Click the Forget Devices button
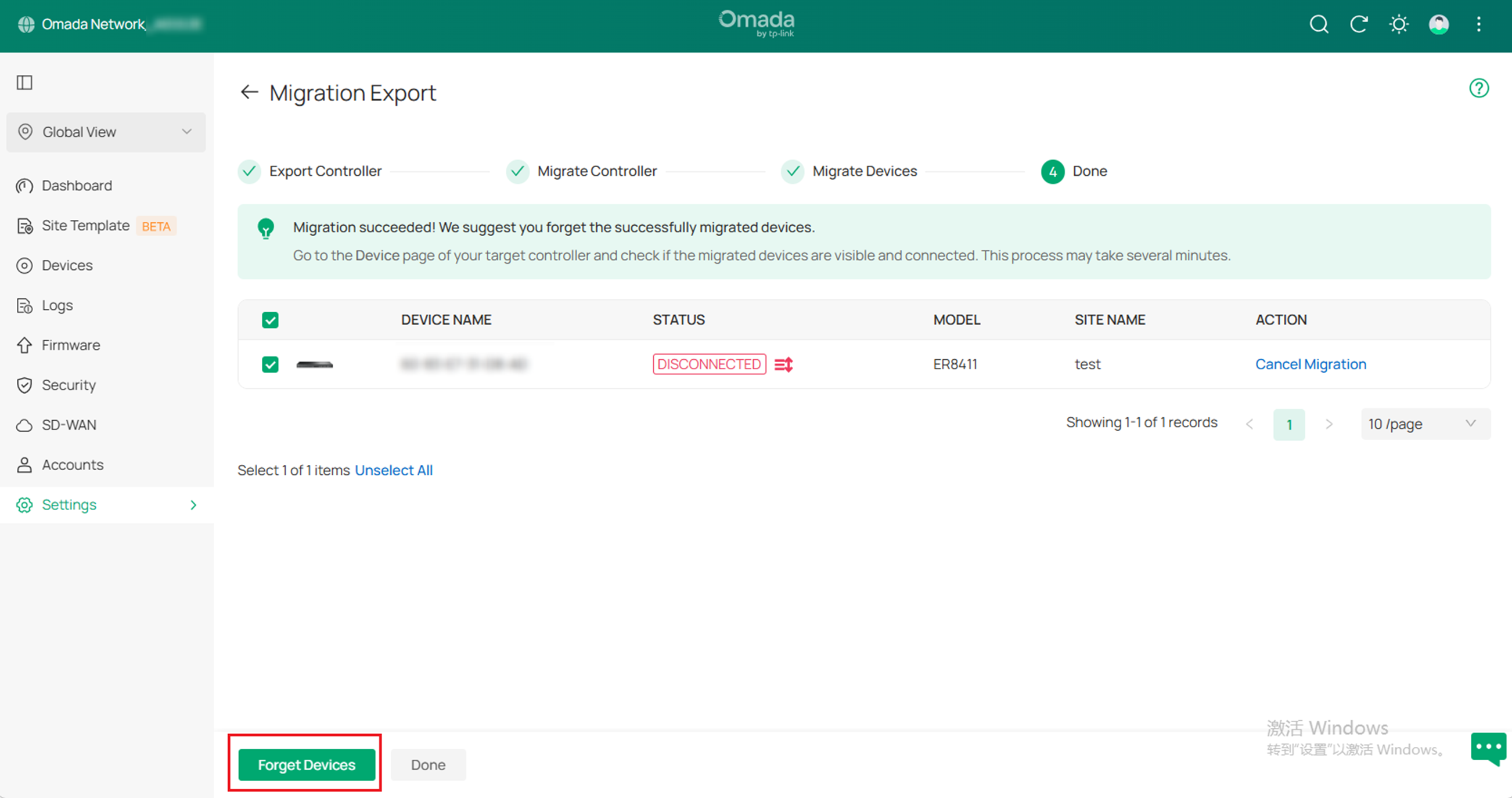 pos(305,764)
